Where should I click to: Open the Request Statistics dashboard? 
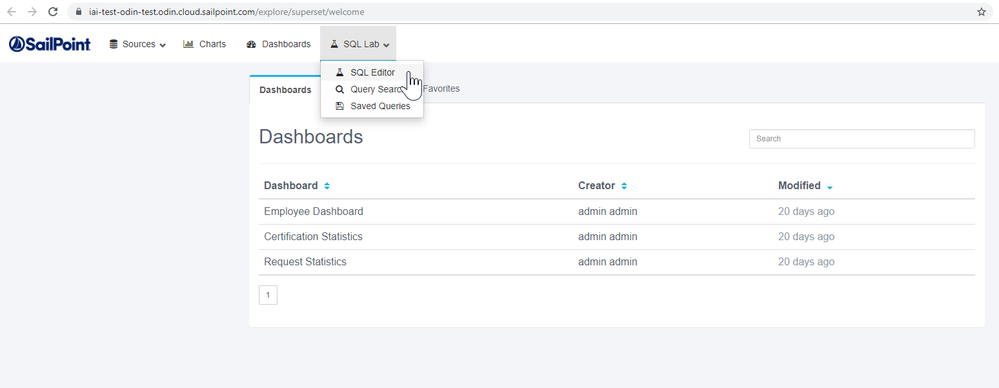click(x=305, y=262)
